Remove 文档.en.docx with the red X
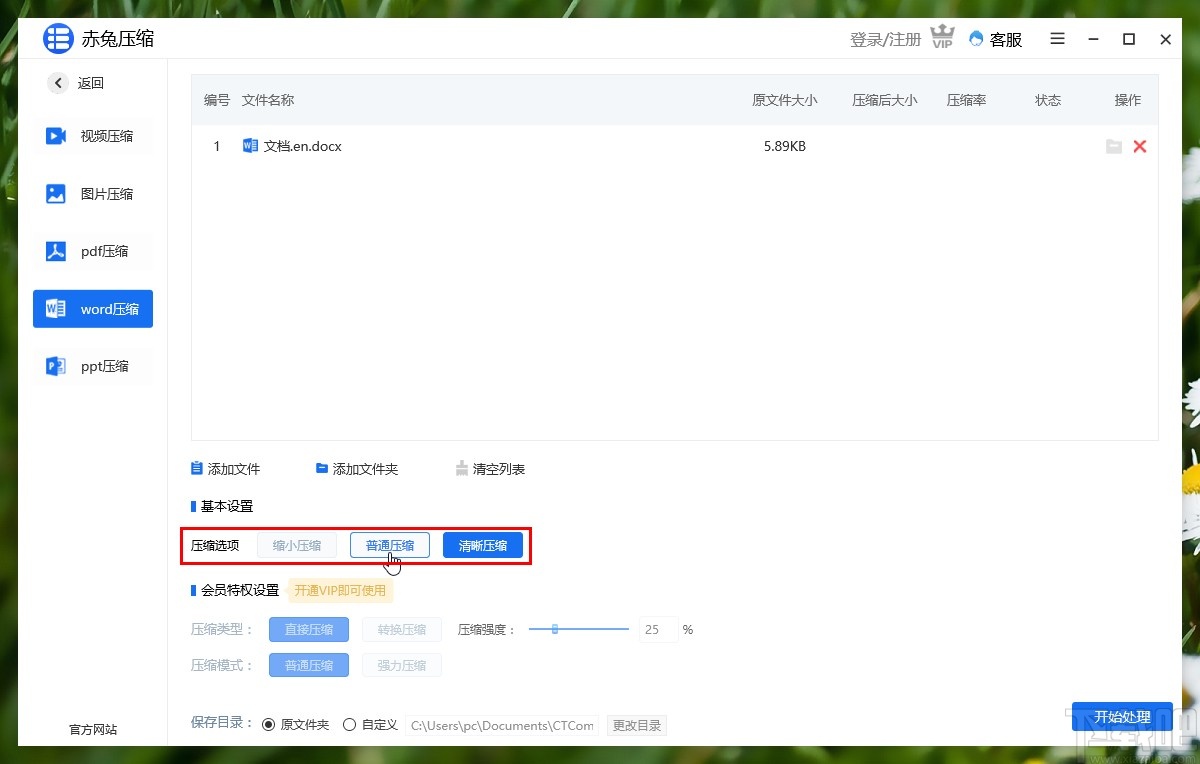This screenshot has width=1200, height=764. tap(1140, 146)
